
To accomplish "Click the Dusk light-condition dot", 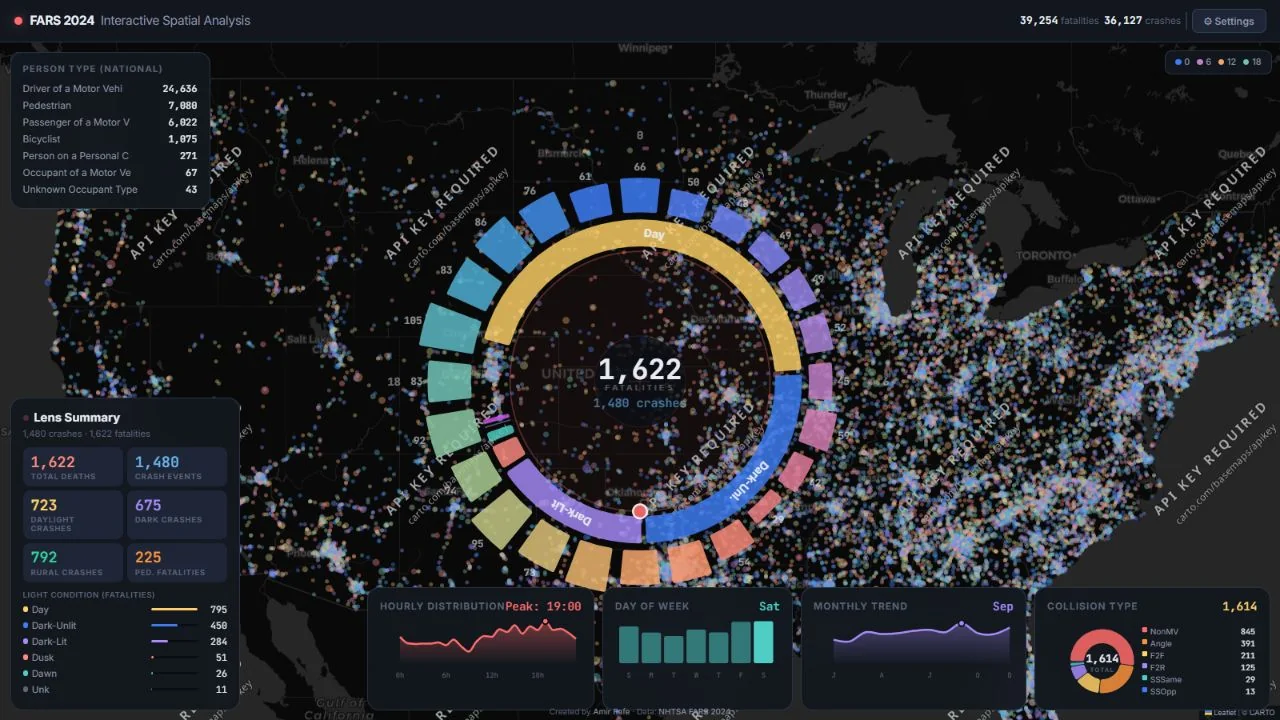I will tap(26, 657).
